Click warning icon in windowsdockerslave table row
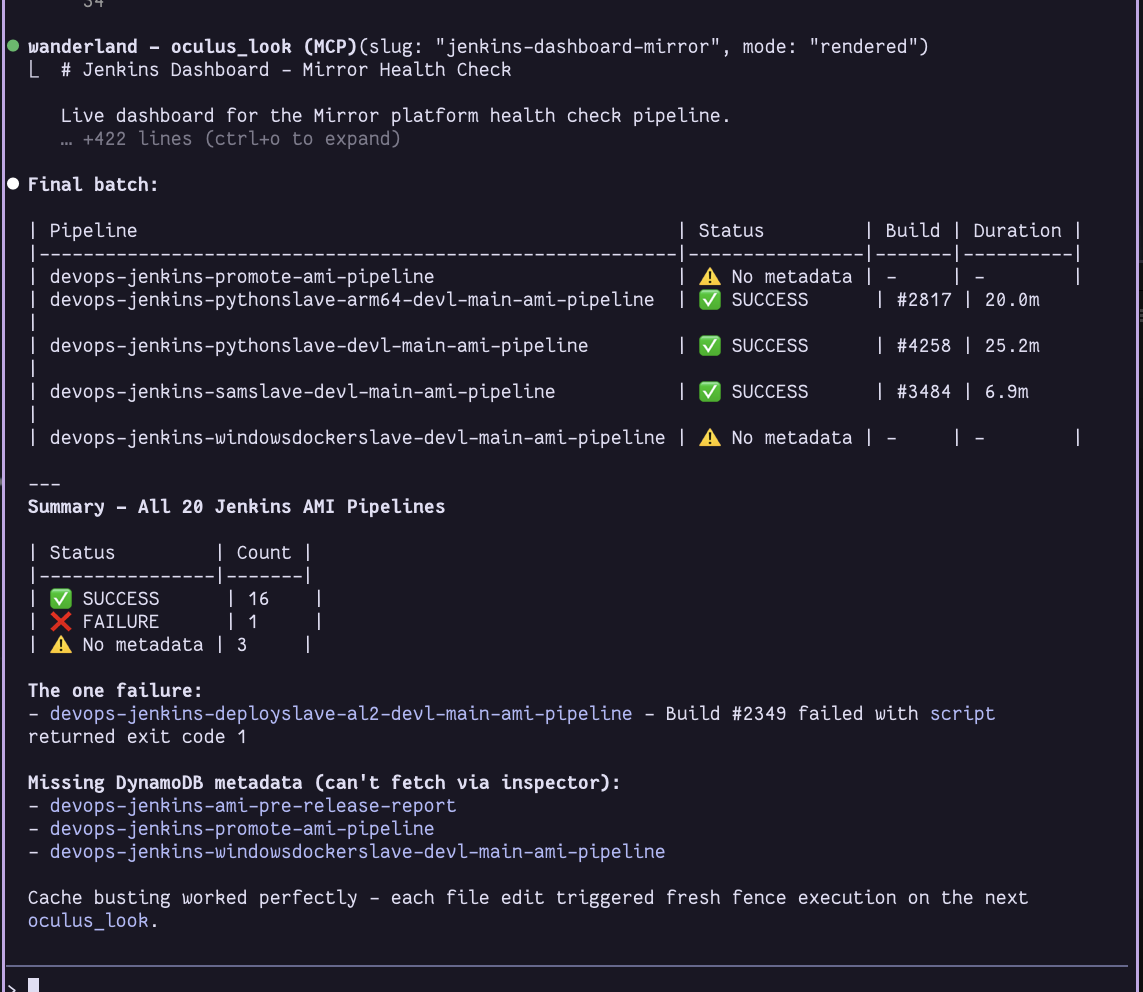Viewport: 1143px width, 992px height. [709, 438]
